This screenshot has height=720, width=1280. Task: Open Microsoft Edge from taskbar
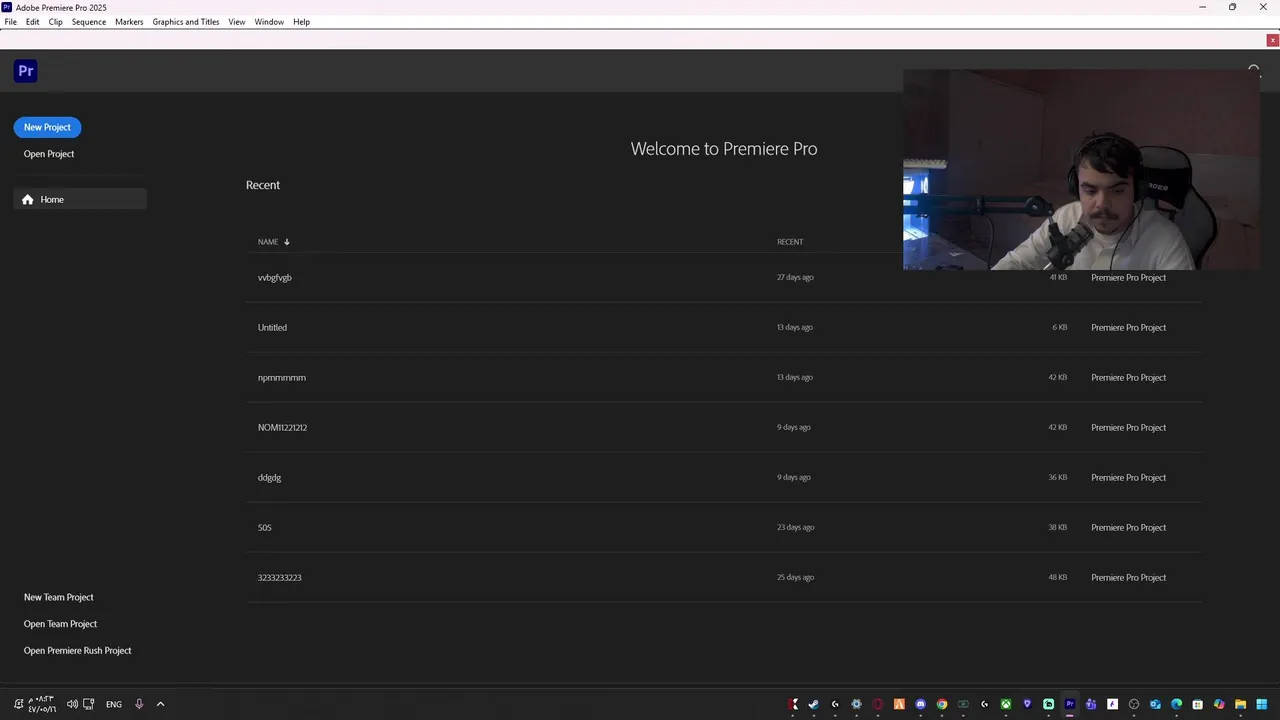point(1176,704)
